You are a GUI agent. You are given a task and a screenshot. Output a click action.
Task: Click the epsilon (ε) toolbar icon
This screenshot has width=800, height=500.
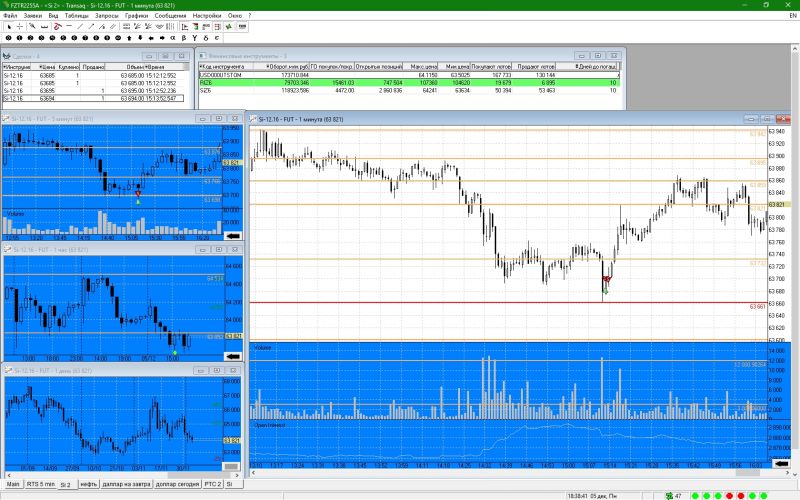click(217, 38)
